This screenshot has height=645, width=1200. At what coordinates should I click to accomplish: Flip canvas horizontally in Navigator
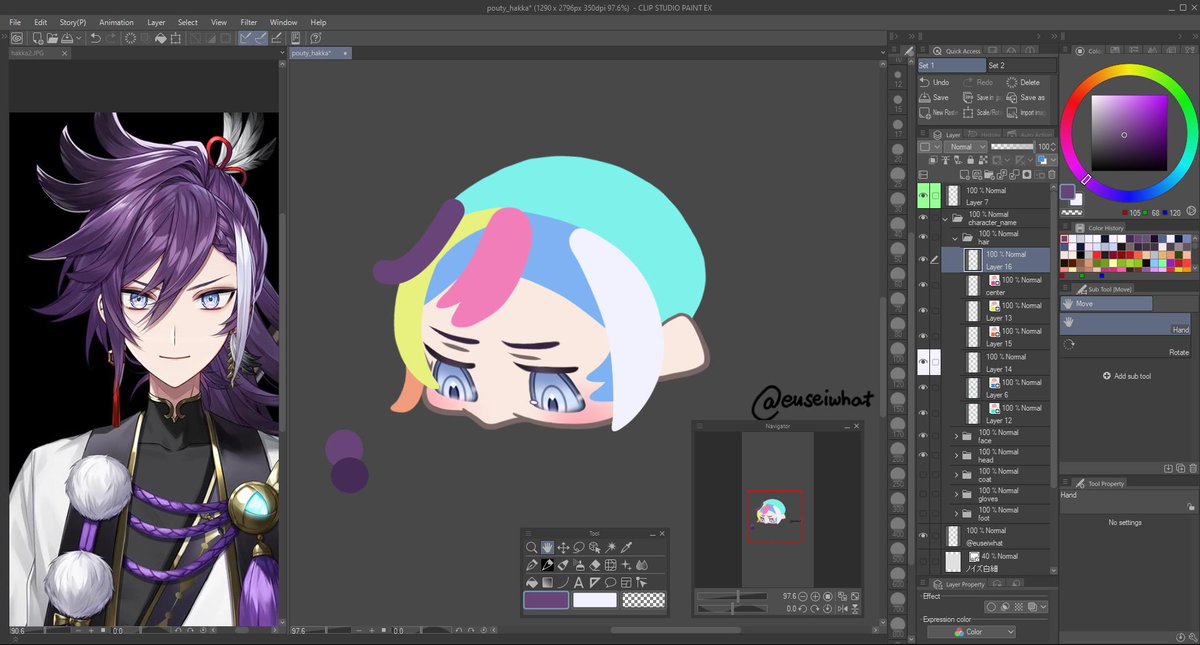pyautogui.click(x=843, y=609)
